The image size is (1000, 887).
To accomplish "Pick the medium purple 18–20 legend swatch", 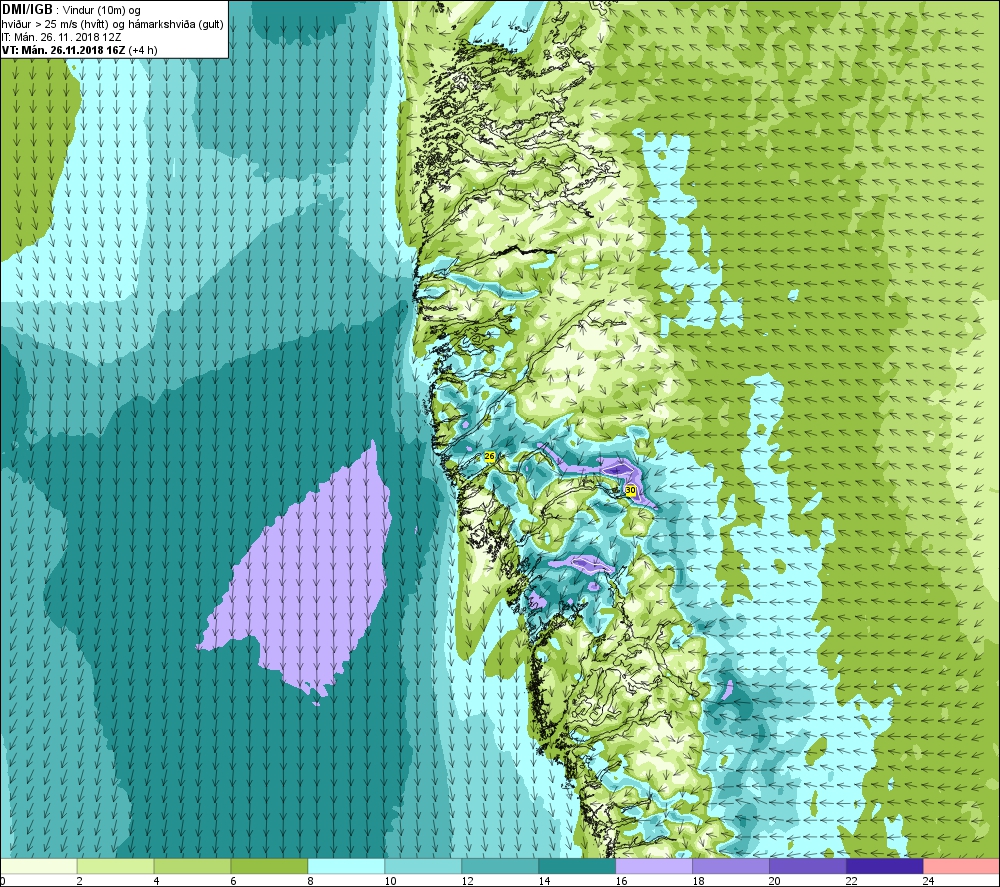I will (731, 866).
